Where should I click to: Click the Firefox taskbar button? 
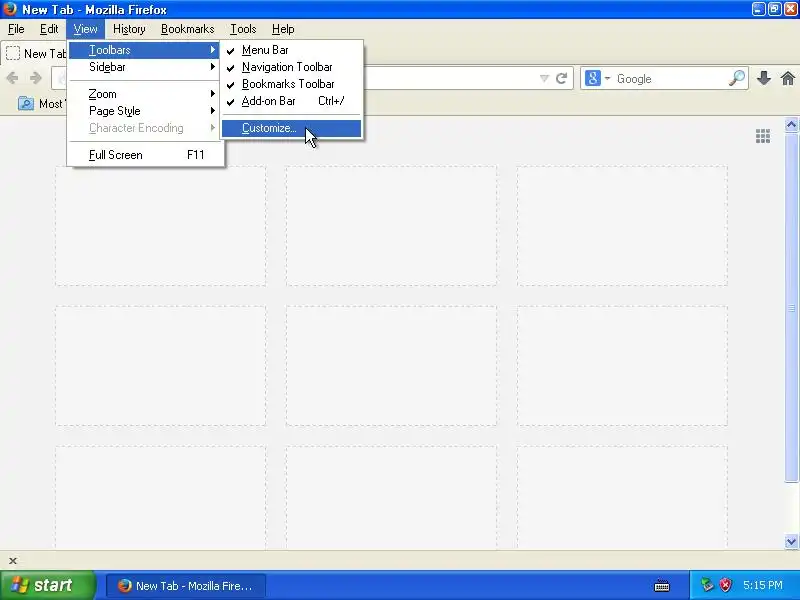pyautogui.click(x=186, y=586)
